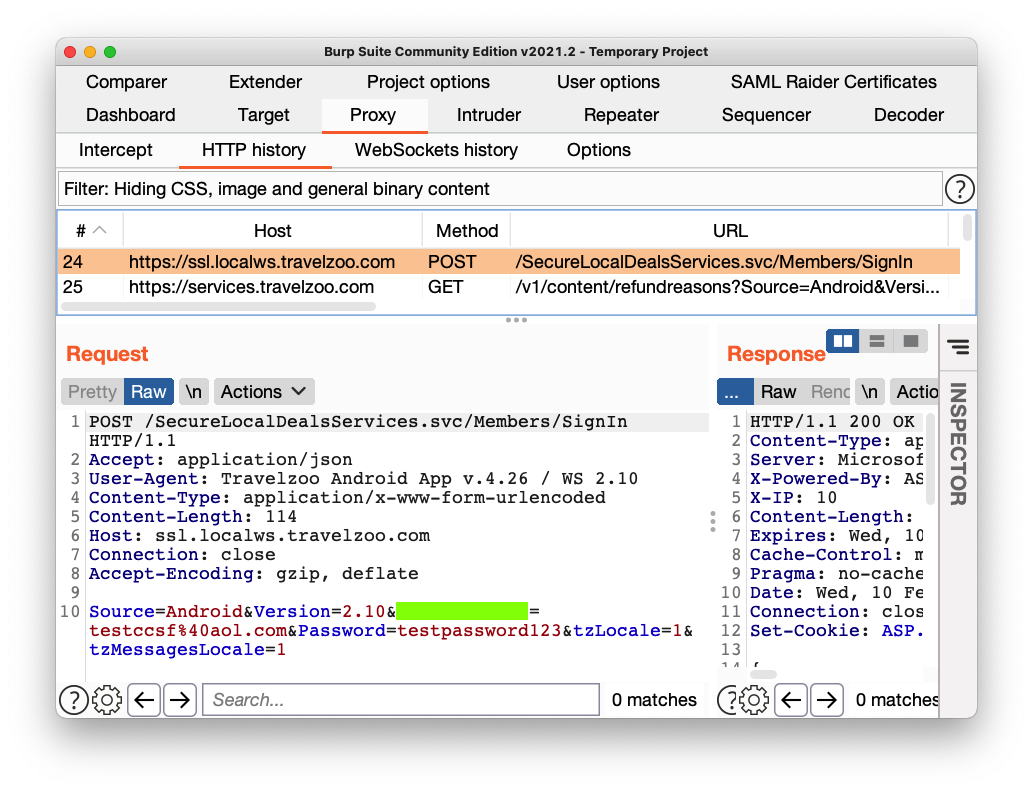The width and height of the screenshot is (1033, 792).
Task: Click the Set-Cookie header in response
Action: pos(837,631)
